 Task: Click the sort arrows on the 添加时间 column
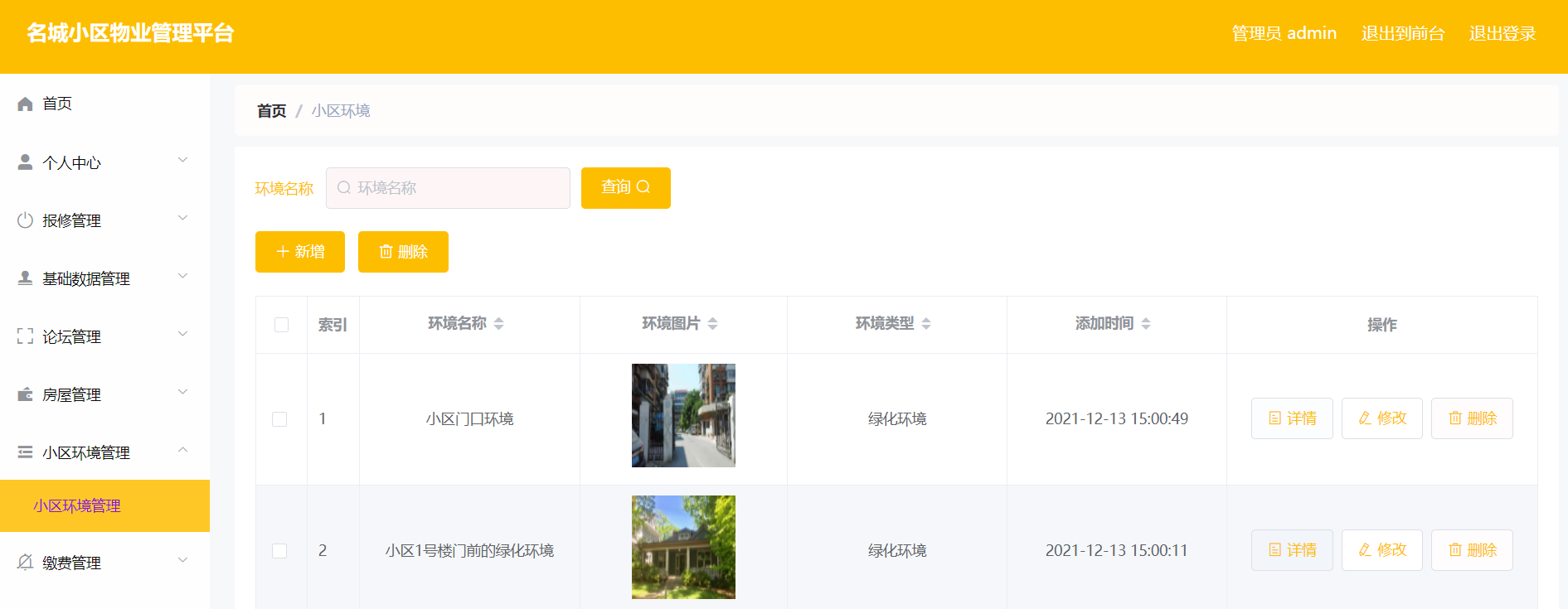click(x=1146, y=323)
